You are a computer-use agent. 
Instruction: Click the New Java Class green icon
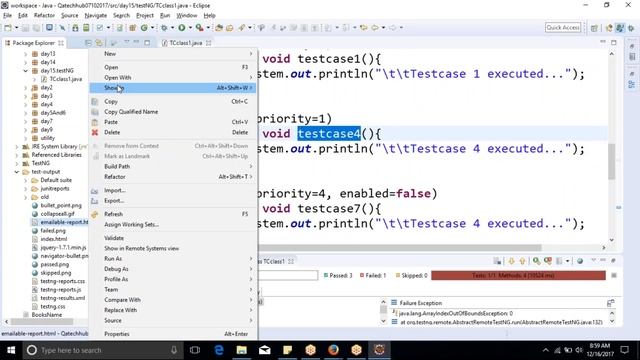pyautogui.click(x=144, y=28)
